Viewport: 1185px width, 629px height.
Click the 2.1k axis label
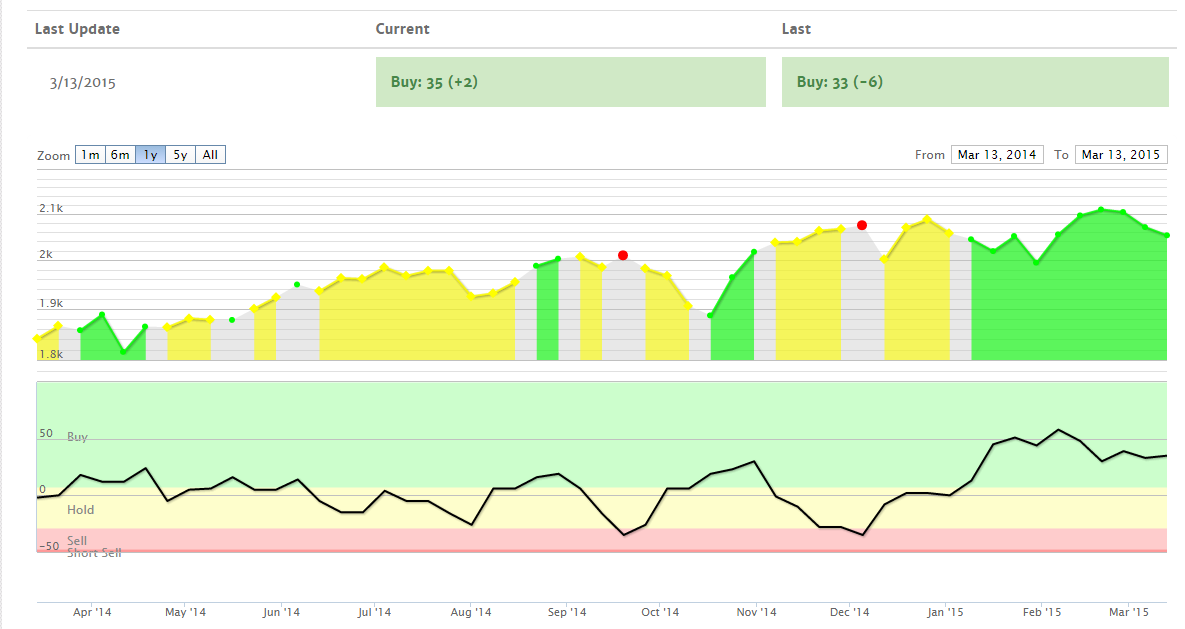click(x=51, y=208)
